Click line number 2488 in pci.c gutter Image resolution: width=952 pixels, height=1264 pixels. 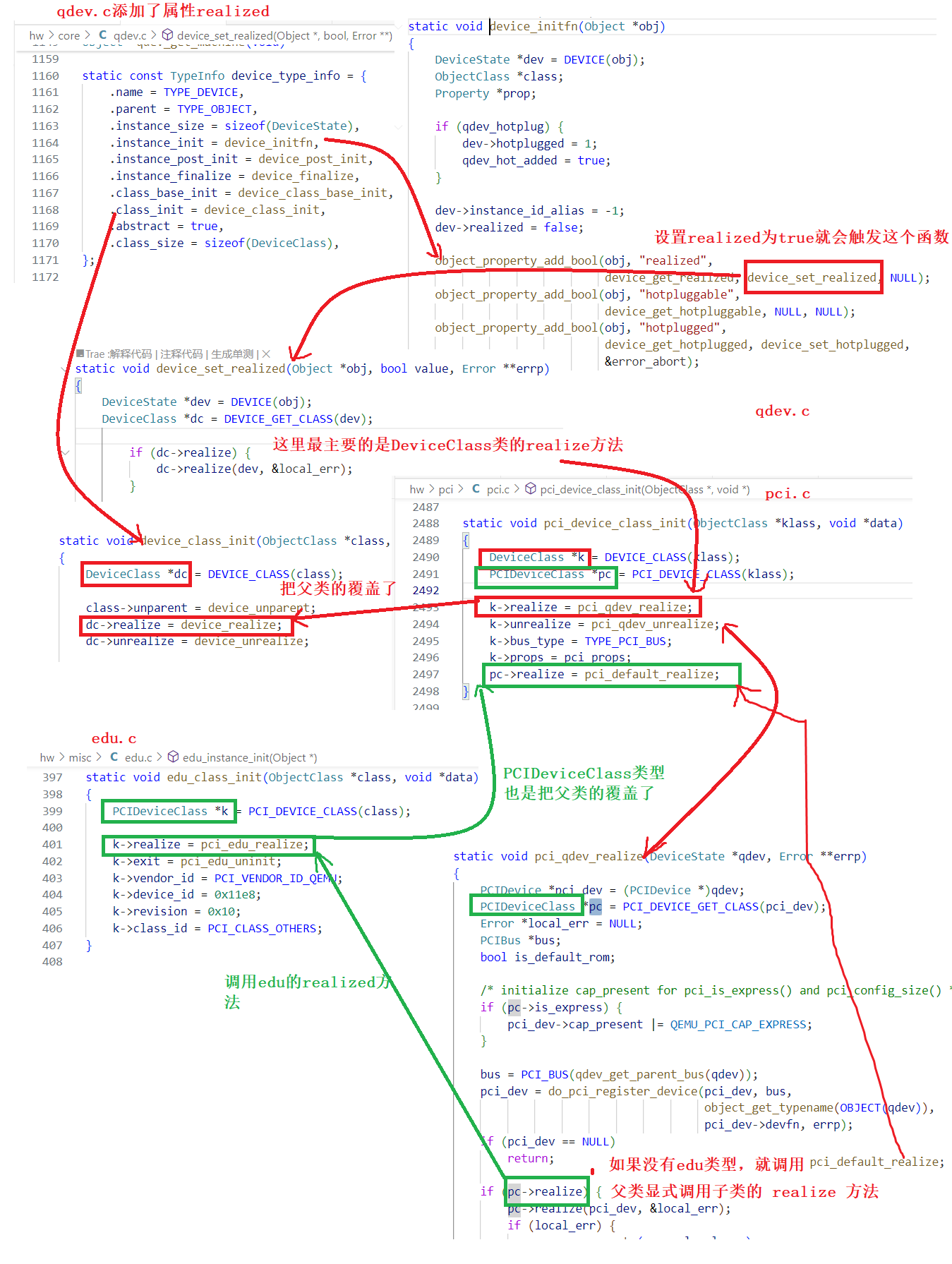click(x=426, y=523)
